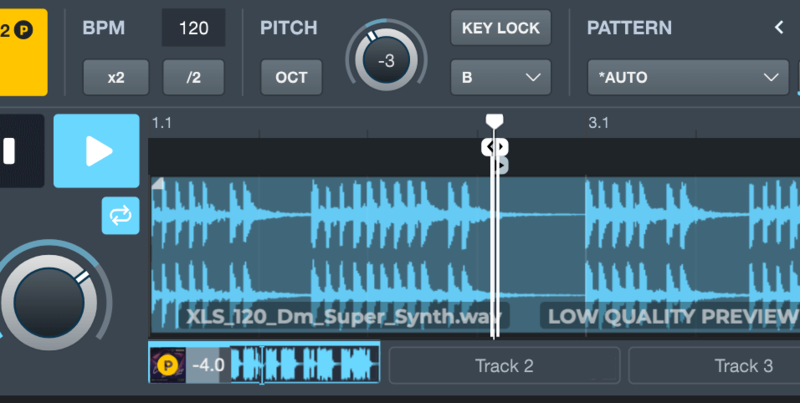This screenshot has width=800, height=403.
Task: Click the left-right arrows handle under the playhead
Action: coord(494,147)
